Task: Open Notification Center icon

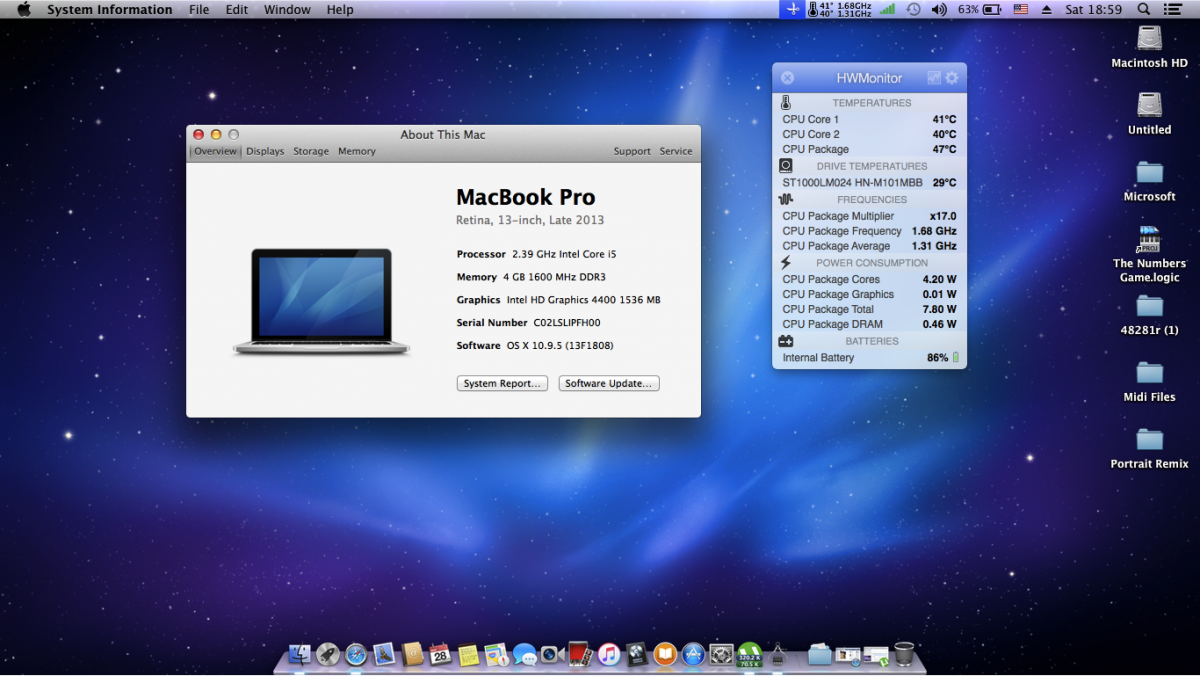Action: (1174, 9)
